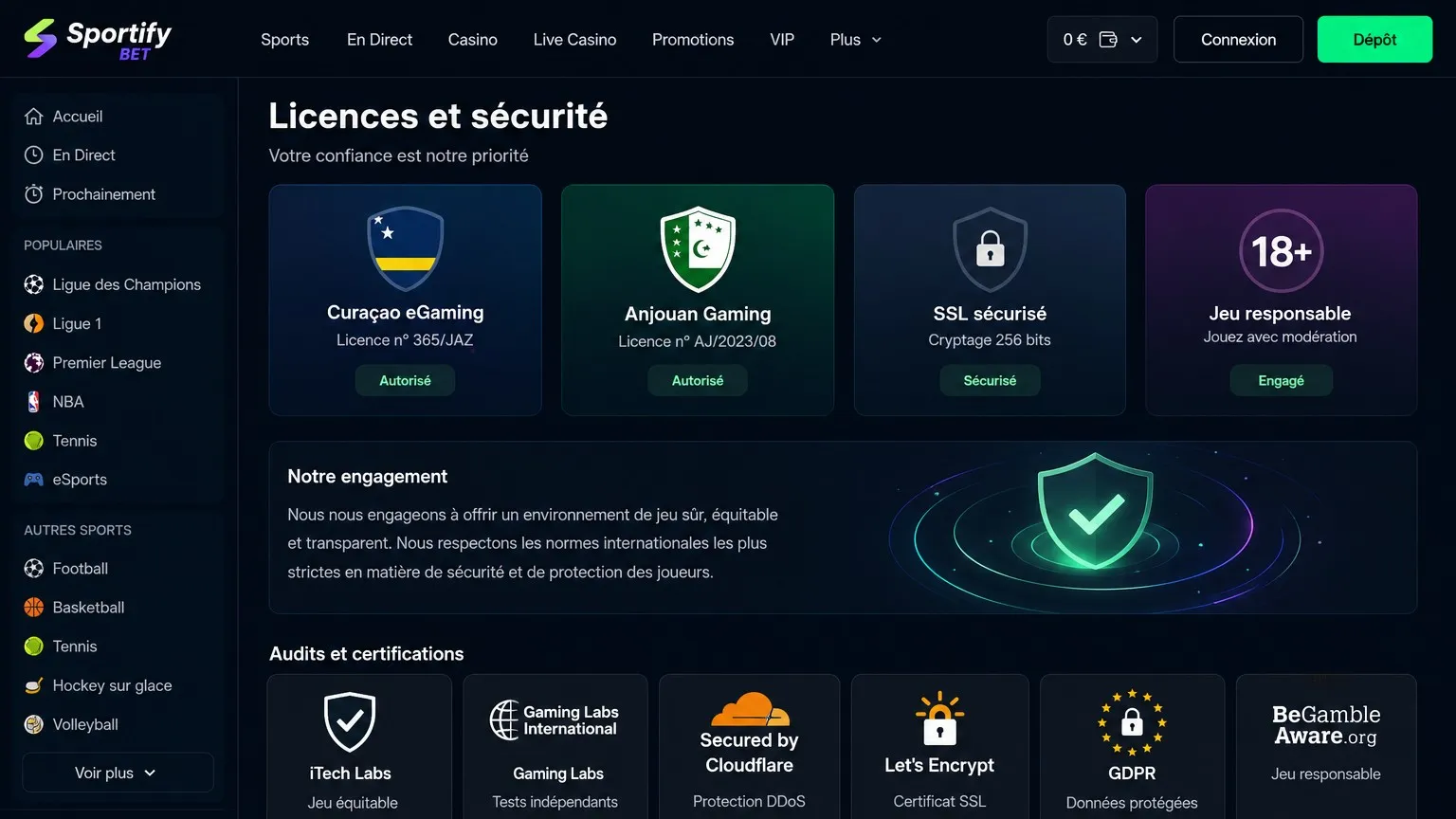Click the Engagé badge on Jeu responsable card
This screenshot has height=819, width=1456.
[1282, 380]
